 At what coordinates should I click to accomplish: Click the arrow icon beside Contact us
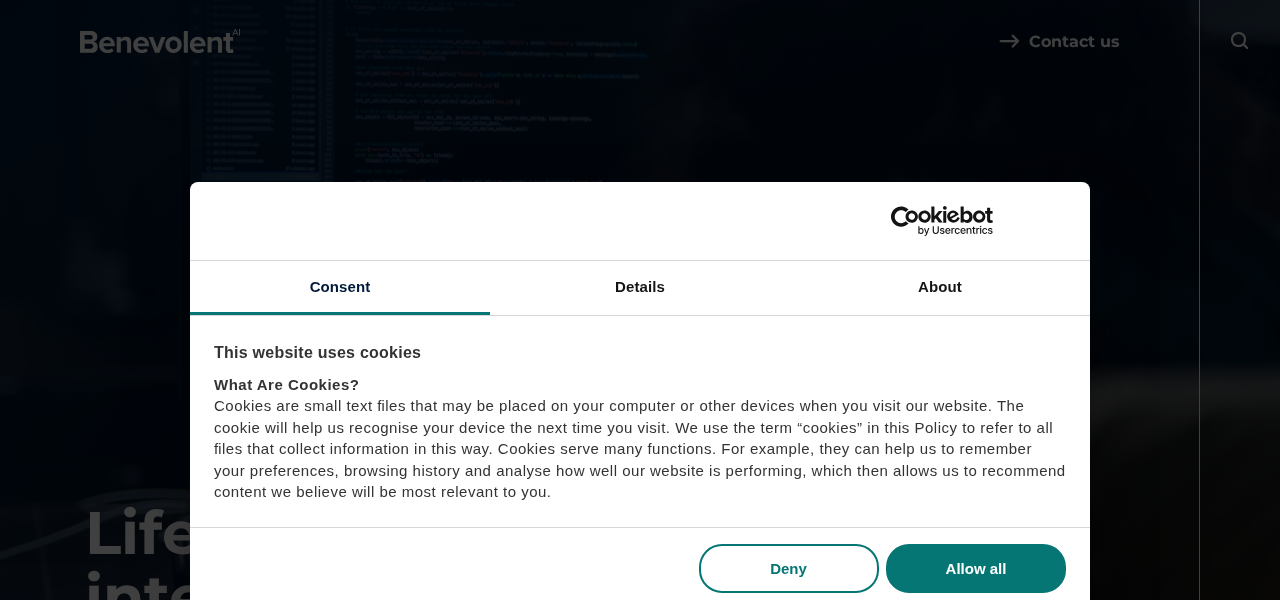tap(1010, 39)
